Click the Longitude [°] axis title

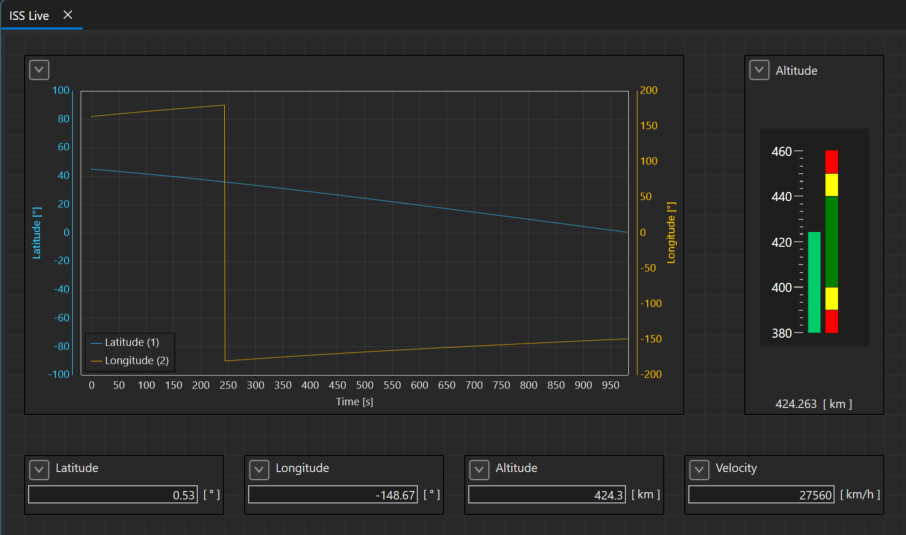tap(671, 232)
